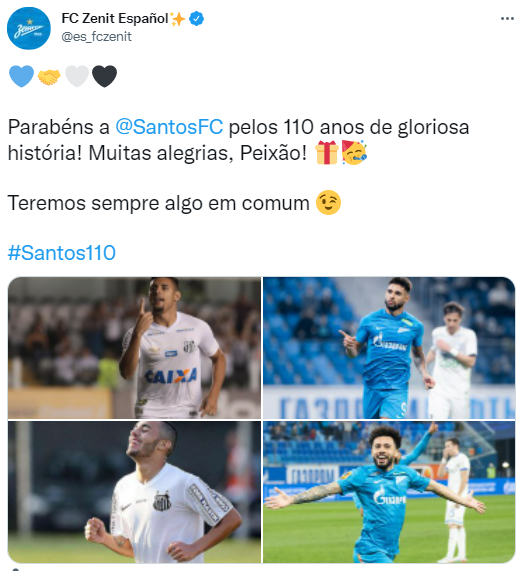Open the Zenit player pointing photo
The image size is (531, 571).
click(x=389, y=348)
